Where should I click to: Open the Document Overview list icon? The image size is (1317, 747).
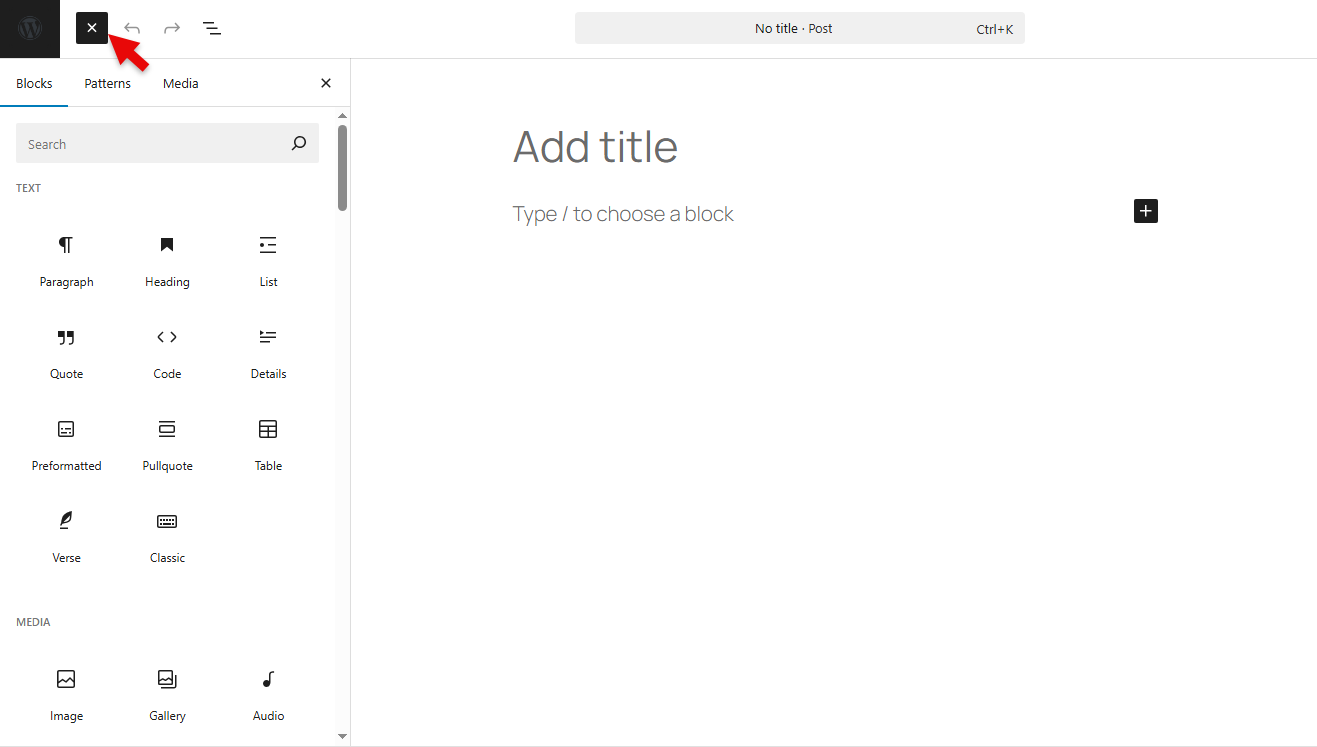tap(212, 28)
